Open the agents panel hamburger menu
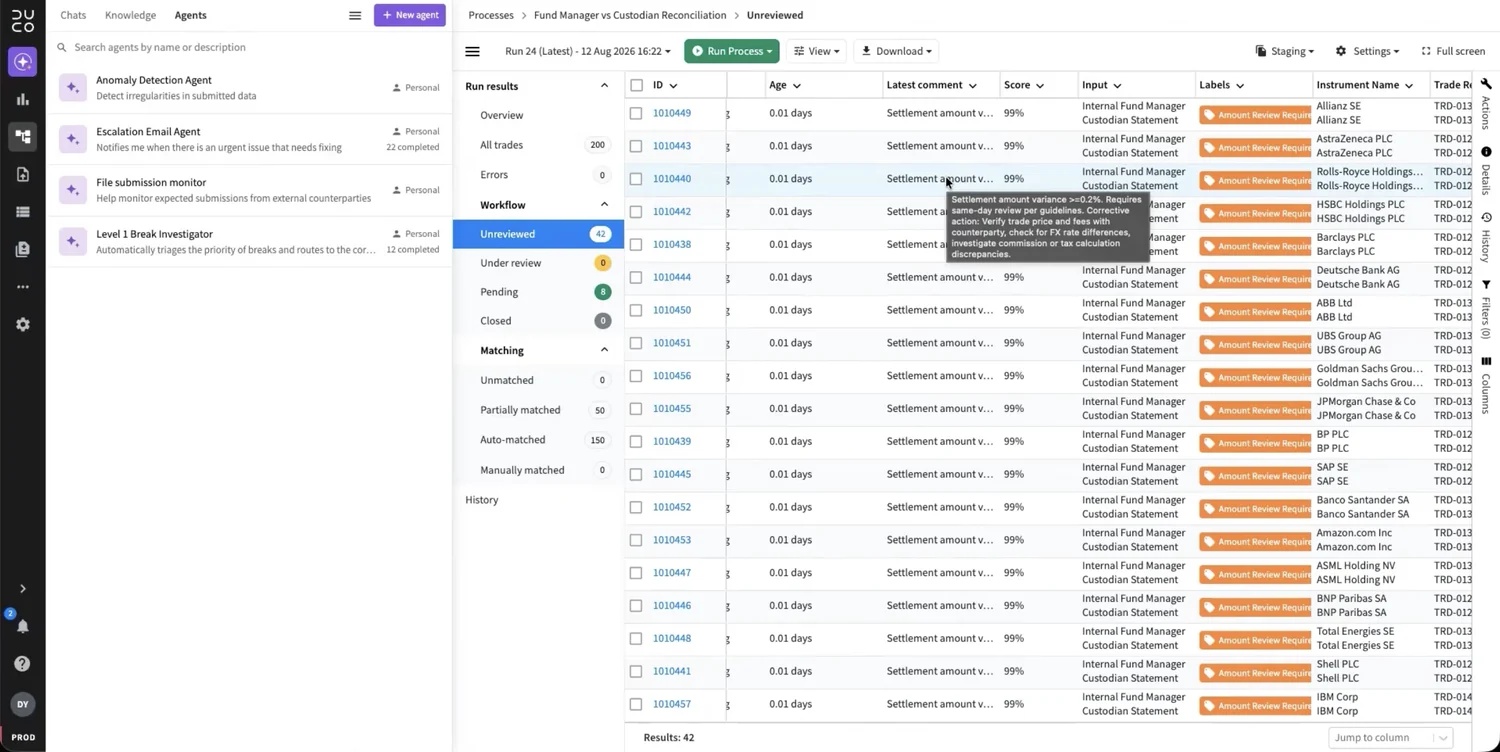Viewport: 1500px width, 752px height. pos(355,16)
